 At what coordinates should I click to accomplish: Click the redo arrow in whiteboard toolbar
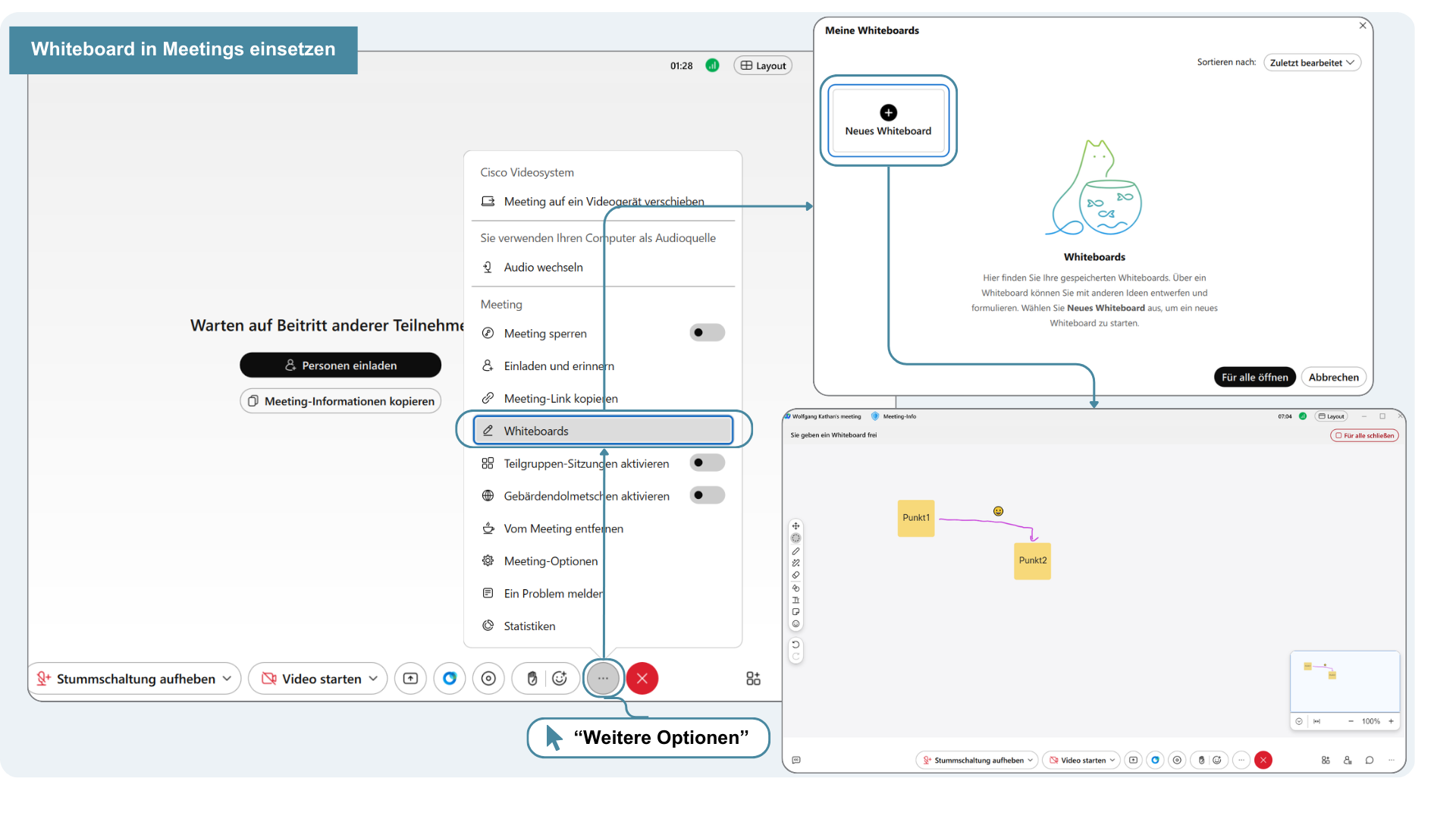click(x=795, y=657)
